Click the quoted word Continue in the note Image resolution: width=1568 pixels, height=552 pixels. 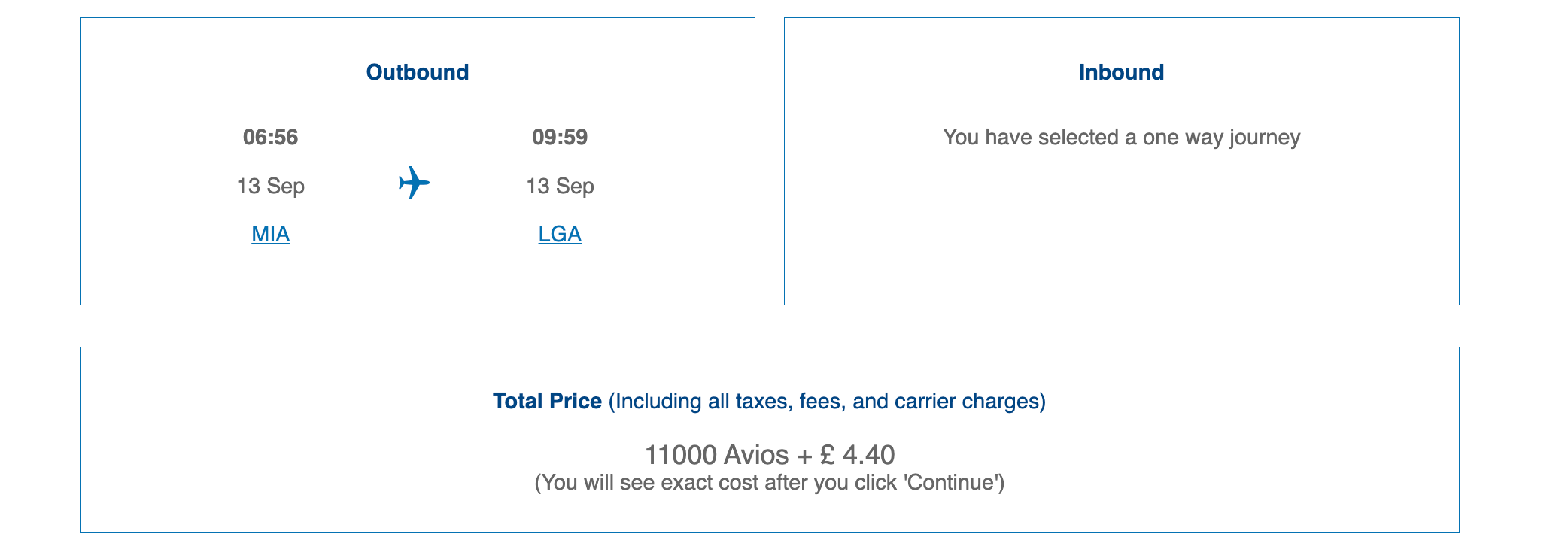(x=952, y=482)
